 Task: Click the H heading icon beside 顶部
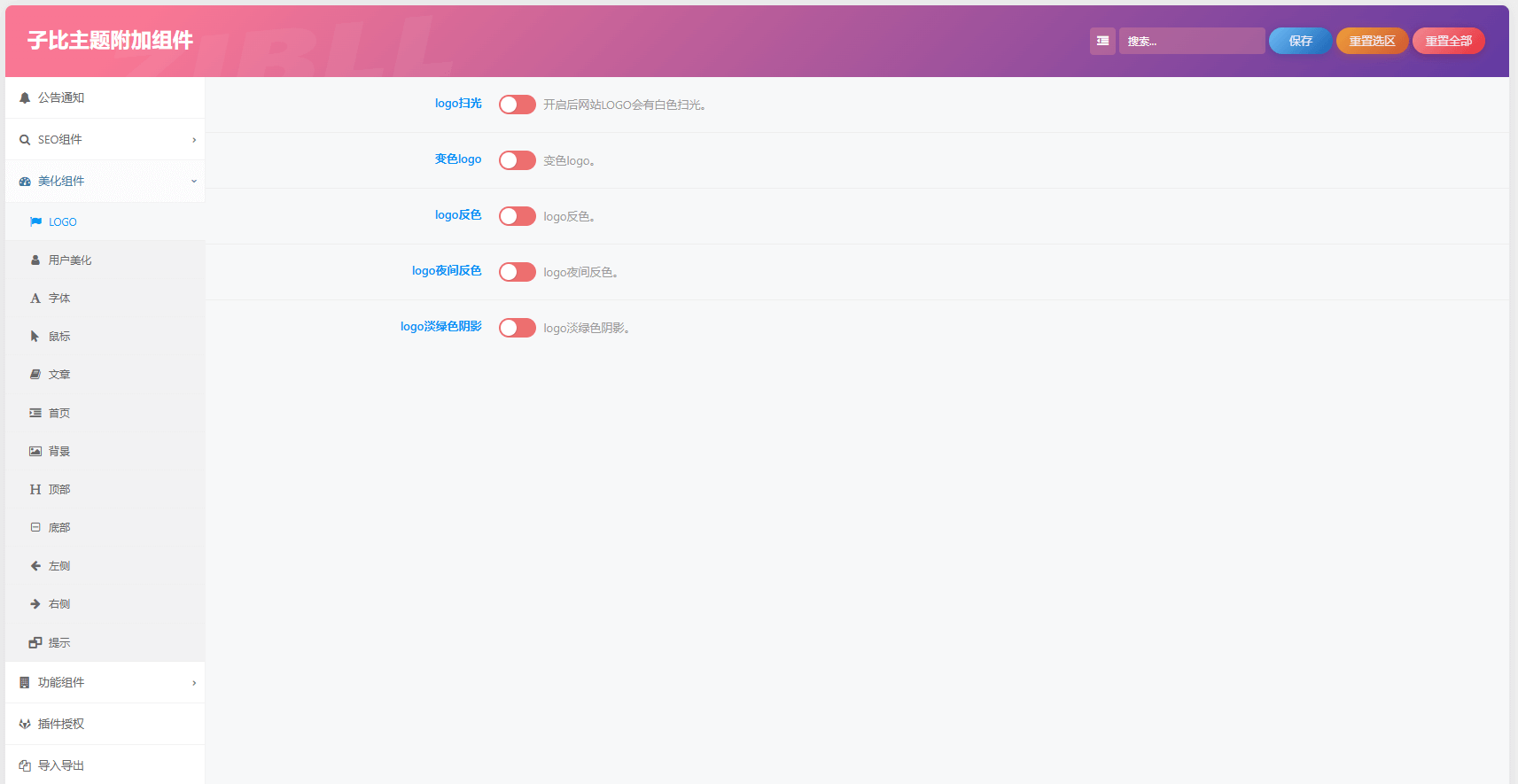click(35, 489)
